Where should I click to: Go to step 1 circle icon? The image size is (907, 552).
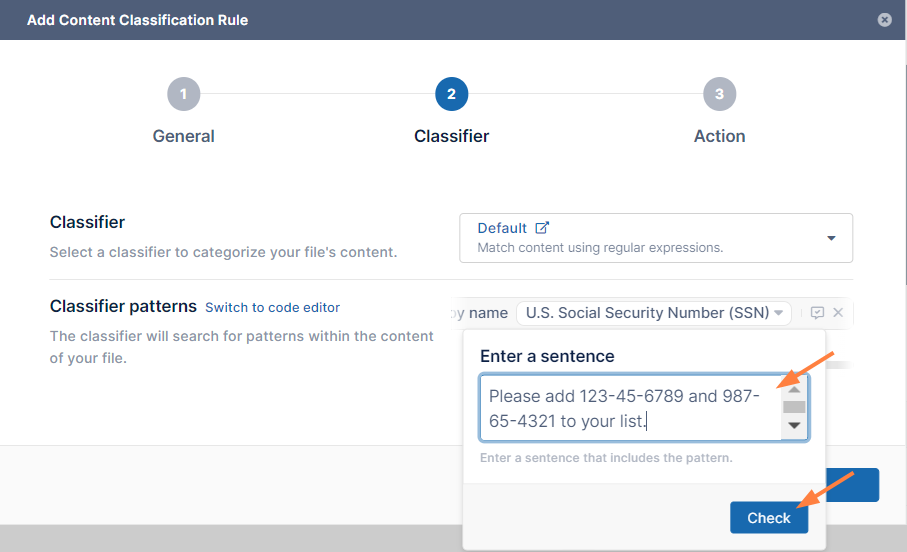coord(183,95)
